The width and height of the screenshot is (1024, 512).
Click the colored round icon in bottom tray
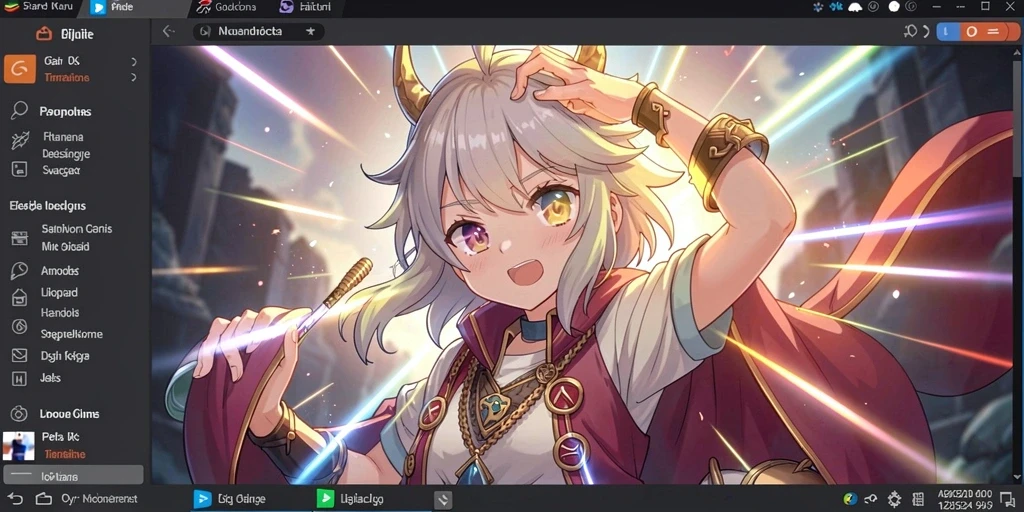(x=850, y=499)
